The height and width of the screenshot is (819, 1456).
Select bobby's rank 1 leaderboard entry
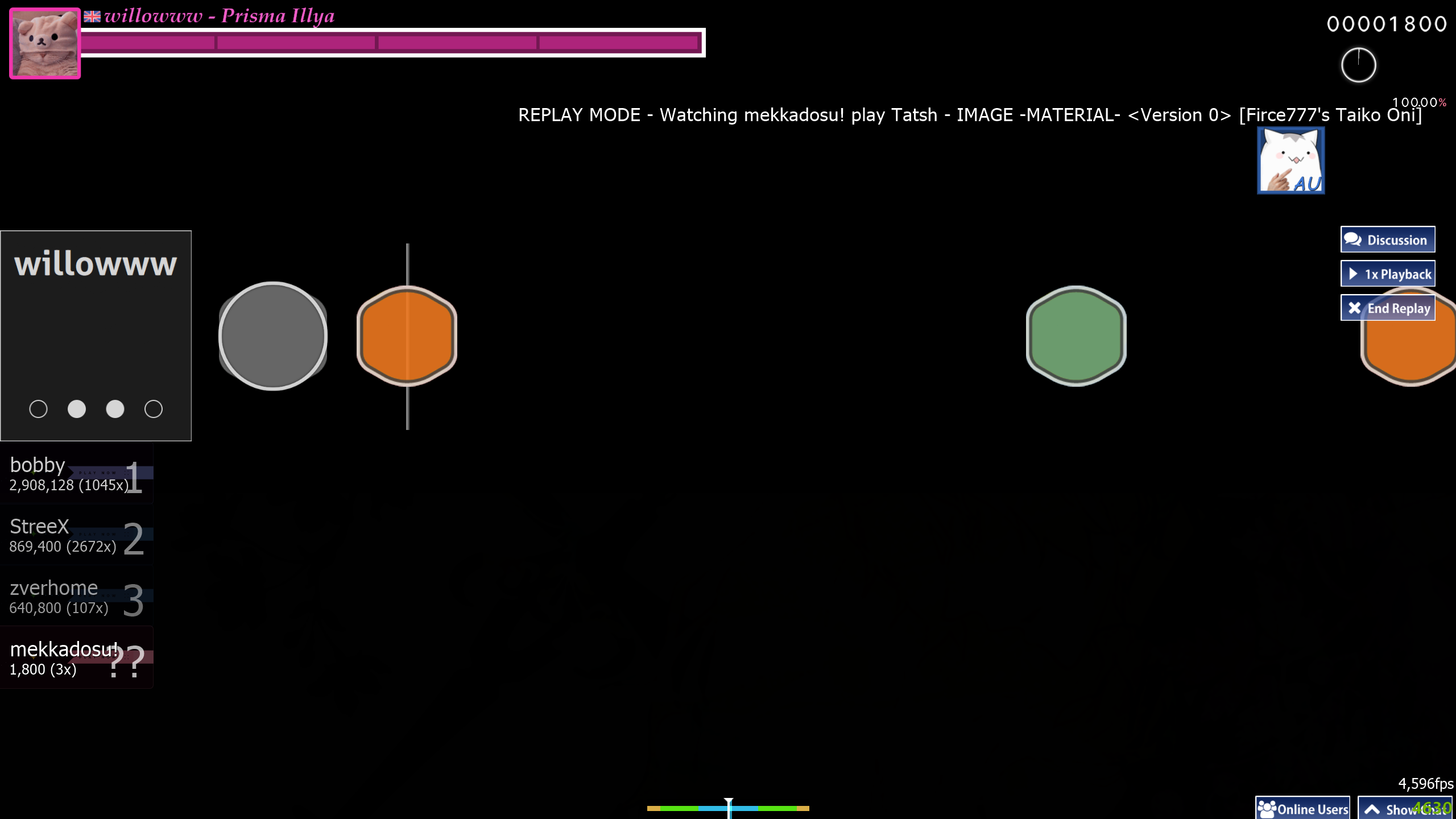tap(76, 474)
